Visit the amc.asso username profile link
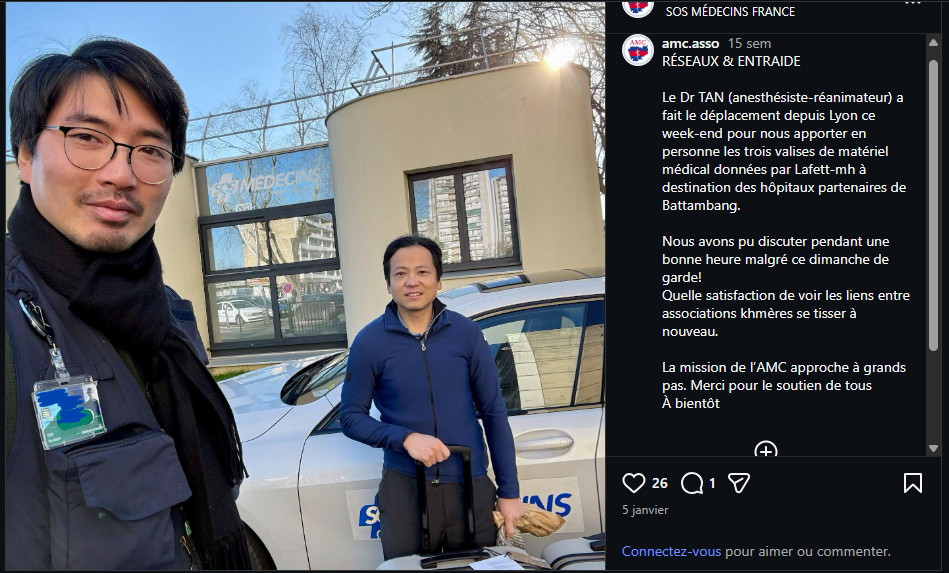Viewport: 949px width, 573px height. [x=690, y=44]
